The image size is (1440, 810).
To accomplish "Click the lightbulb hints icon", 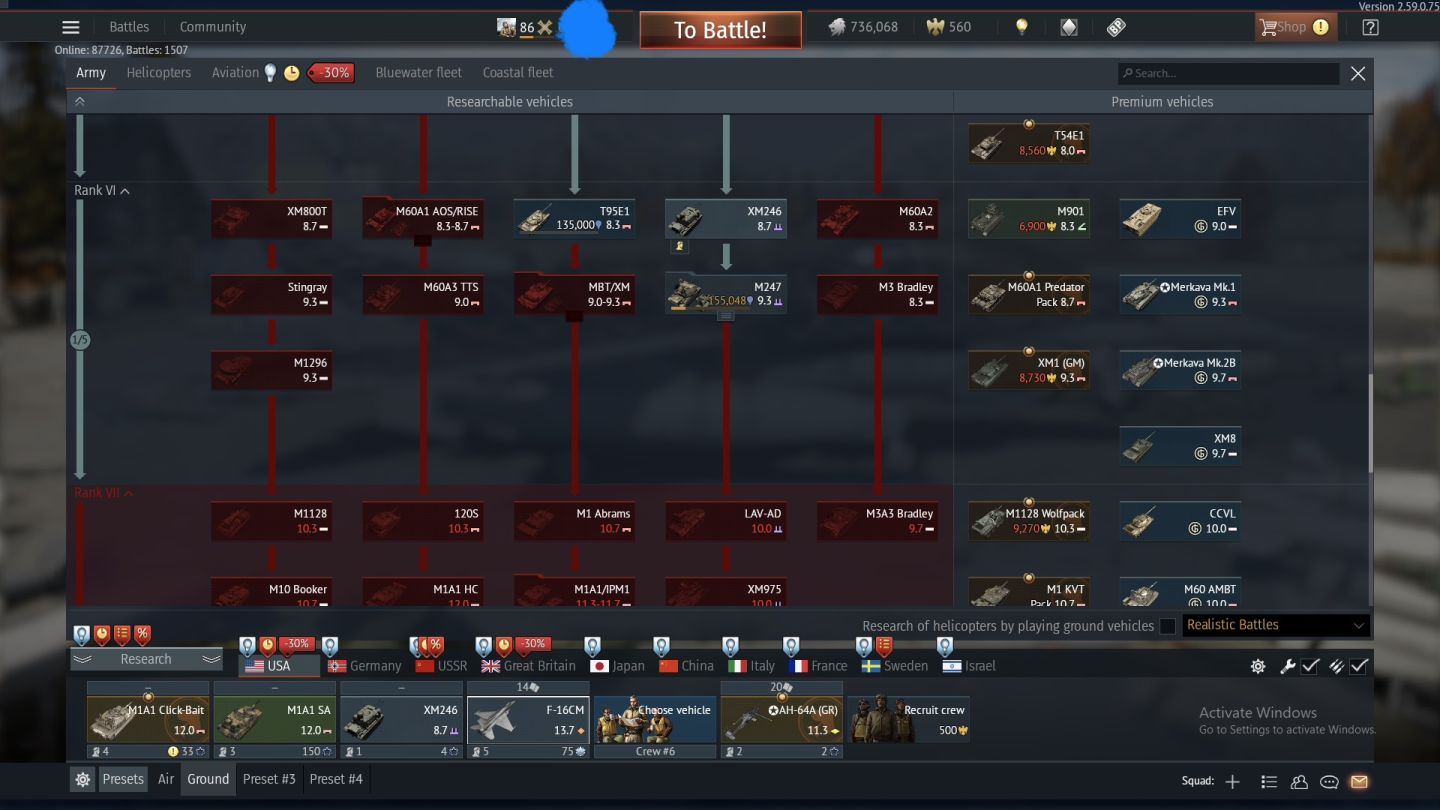I will coord(1021,27).
